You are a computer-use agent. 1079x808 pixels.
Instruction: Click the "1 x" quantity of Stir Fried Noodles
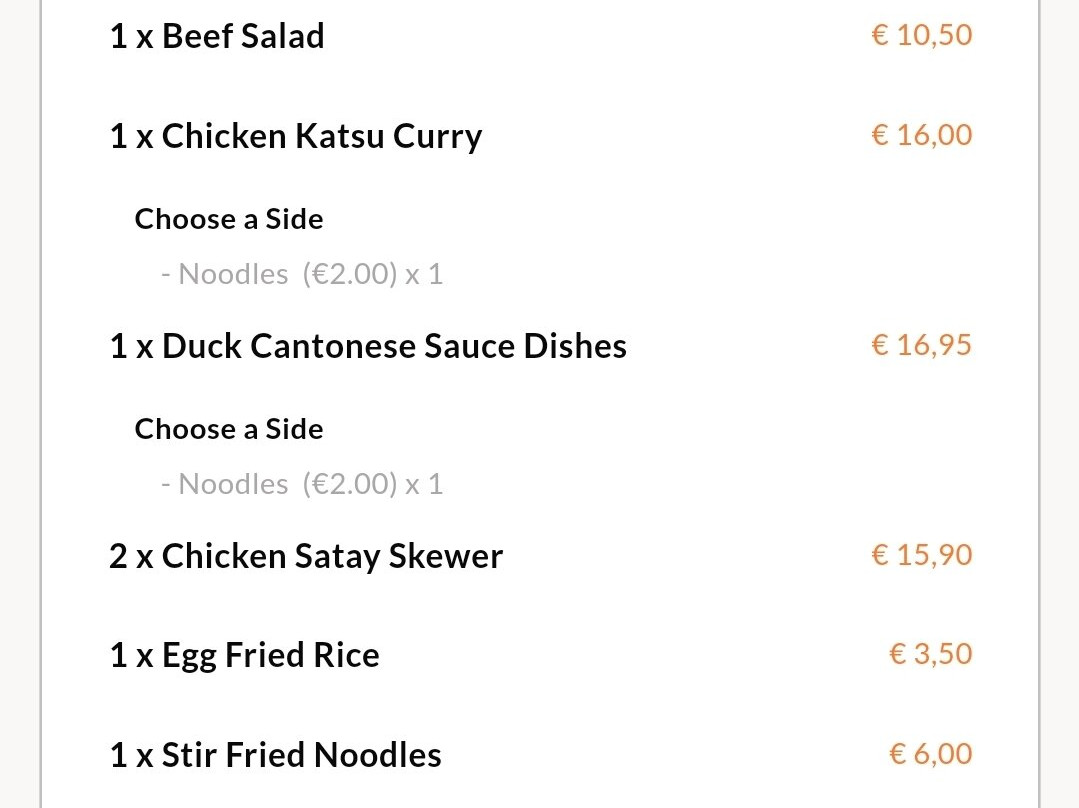pos(130,755)
